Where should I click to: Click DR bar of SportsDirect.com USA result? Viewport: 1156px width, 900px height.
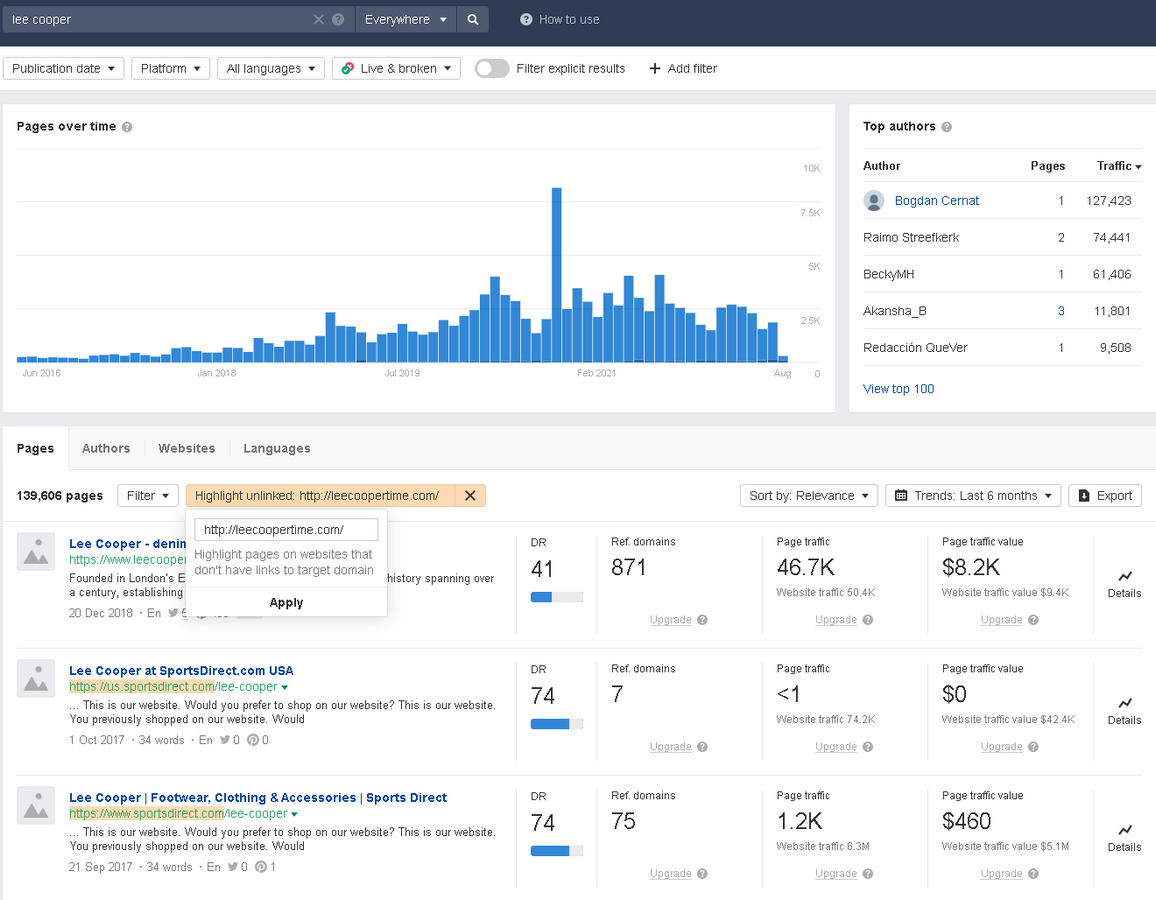[557, 724]
